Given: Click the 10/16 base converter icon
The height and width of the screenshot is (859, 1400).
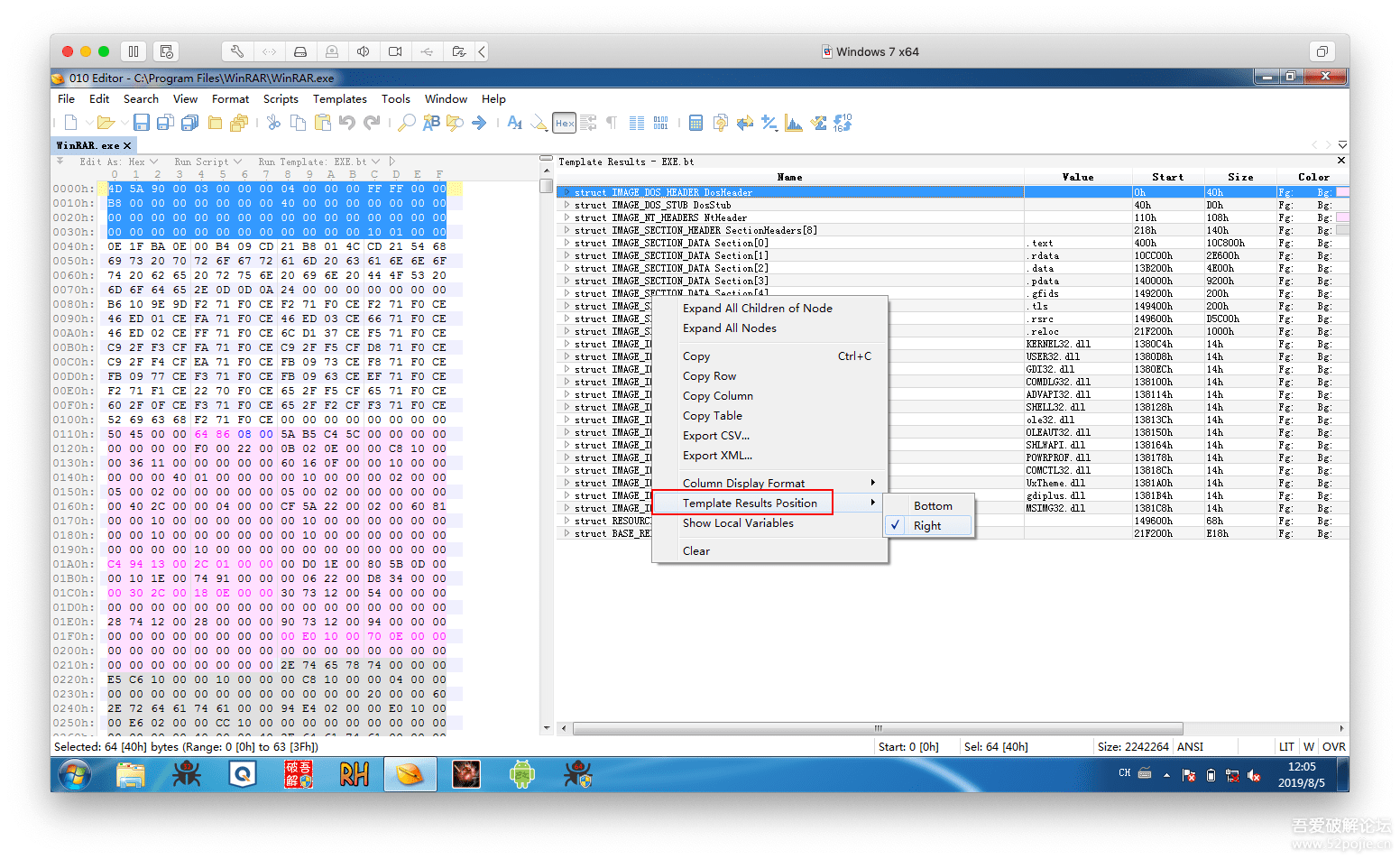Looking at the screenshot, I should coord(843,122).
